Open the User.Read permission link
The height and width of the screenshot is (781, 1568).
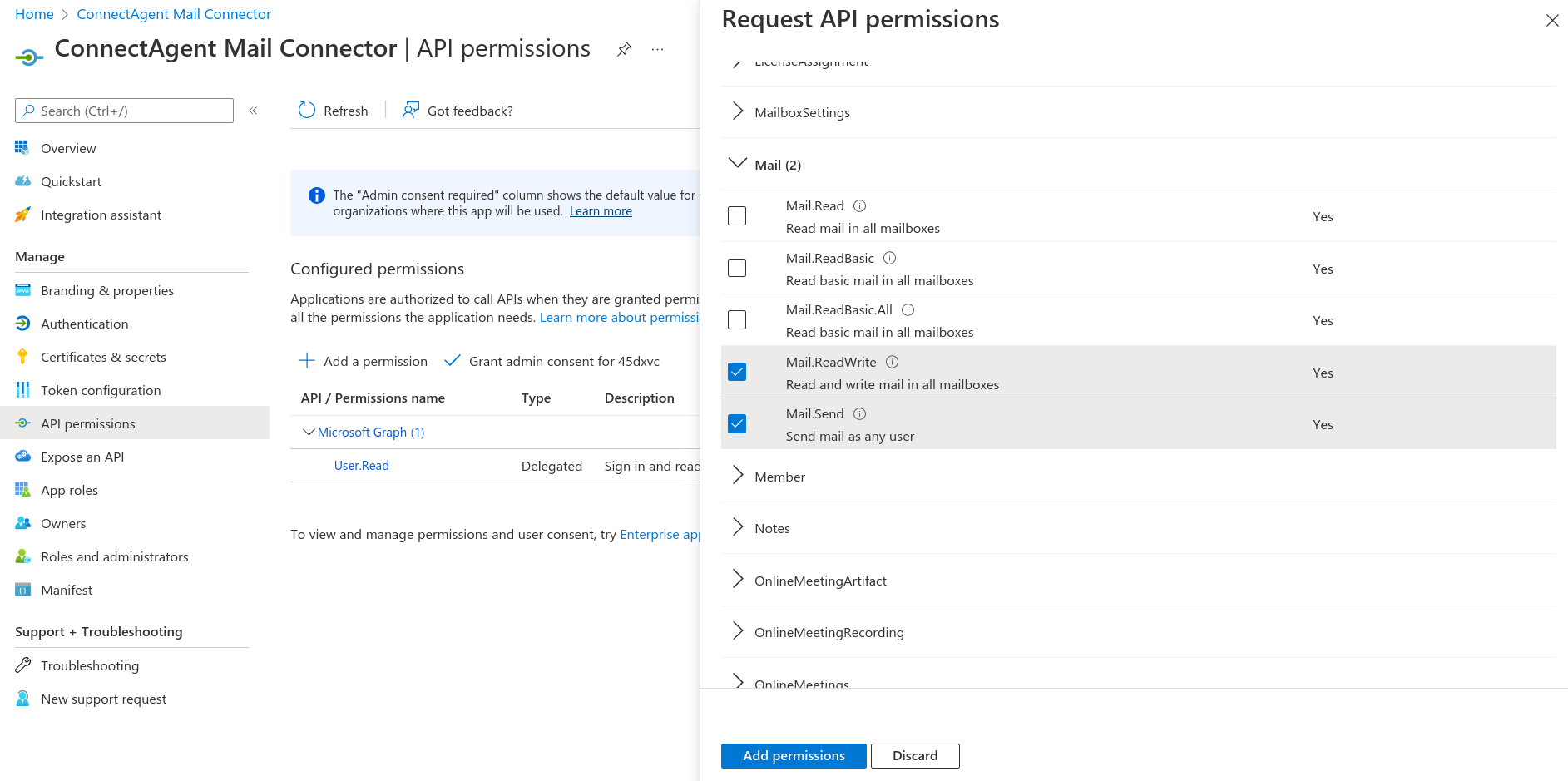point(362,466)
